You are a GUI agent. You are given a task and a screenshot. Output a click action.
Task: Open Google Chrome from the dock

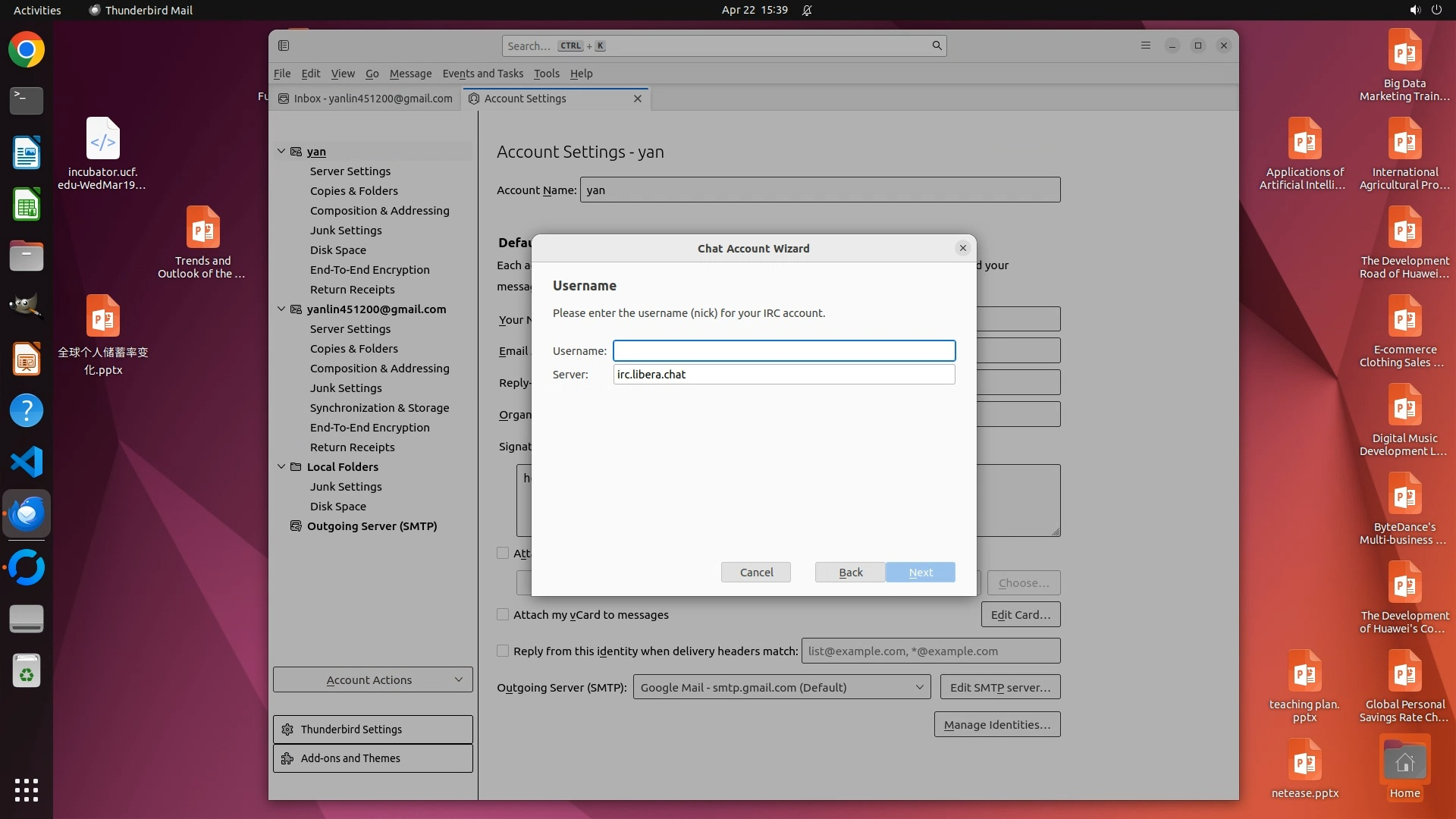click(27, 50)
